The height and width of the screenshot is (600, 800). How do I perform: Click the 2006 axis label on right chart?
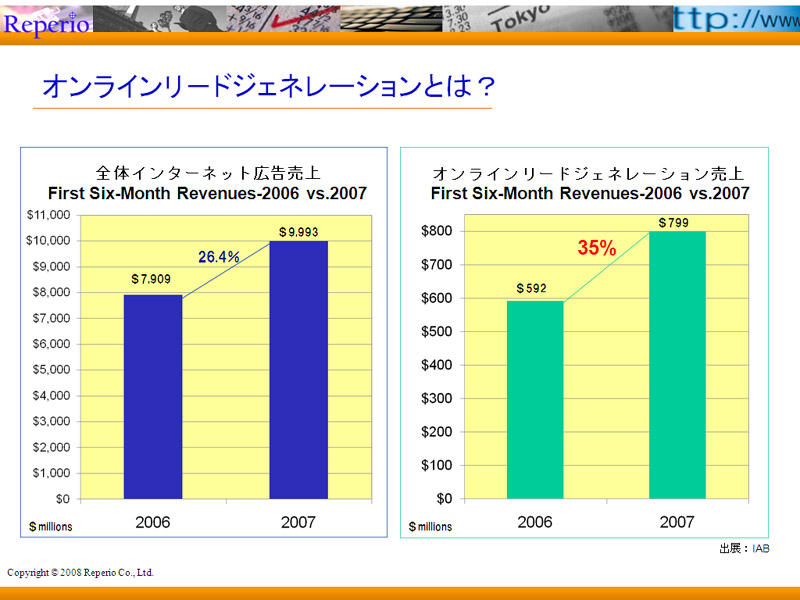pyautogui.click(x=535, y=522)
